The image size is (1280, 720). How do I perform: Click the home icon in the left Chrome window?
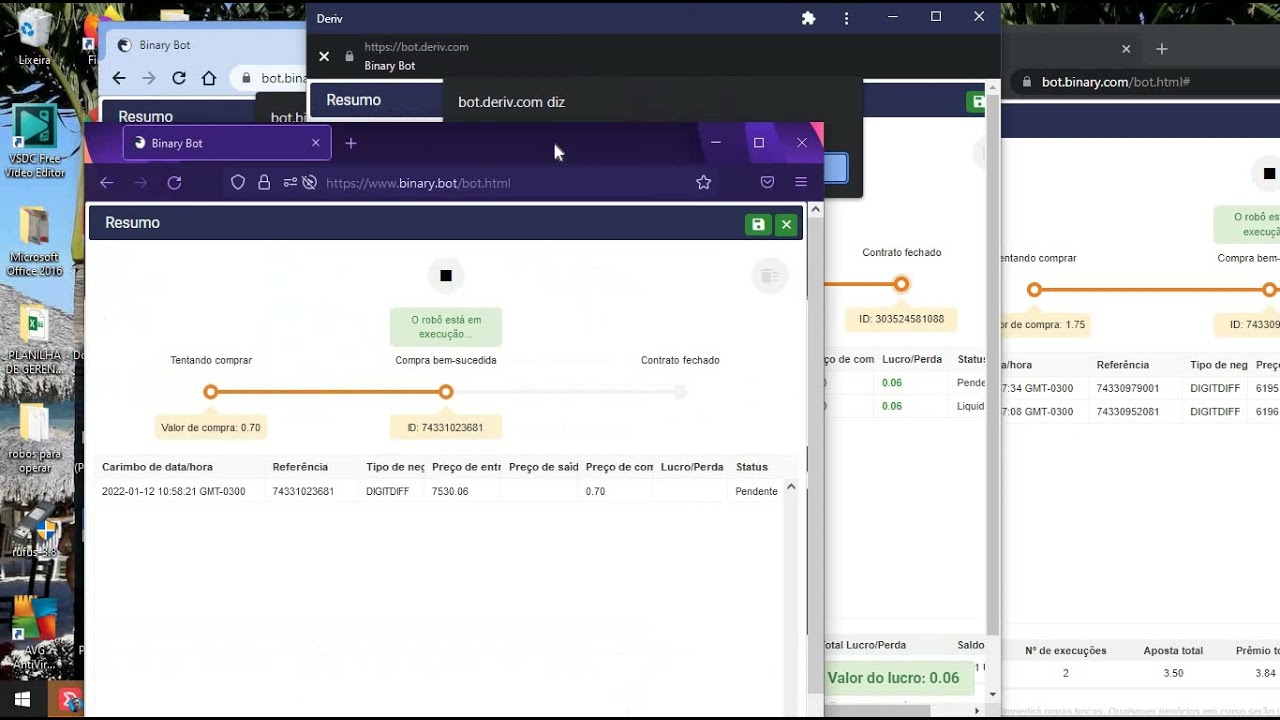209,78
